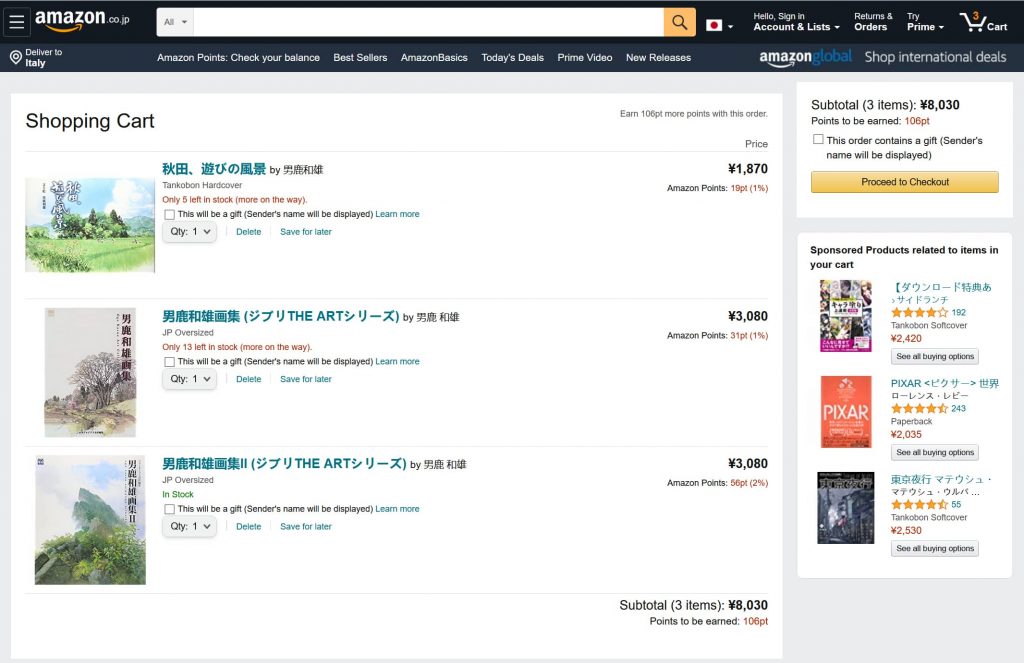Open the Japan flag language selector
Viewport: 1024px width, 663px height.
coord(719,25)
